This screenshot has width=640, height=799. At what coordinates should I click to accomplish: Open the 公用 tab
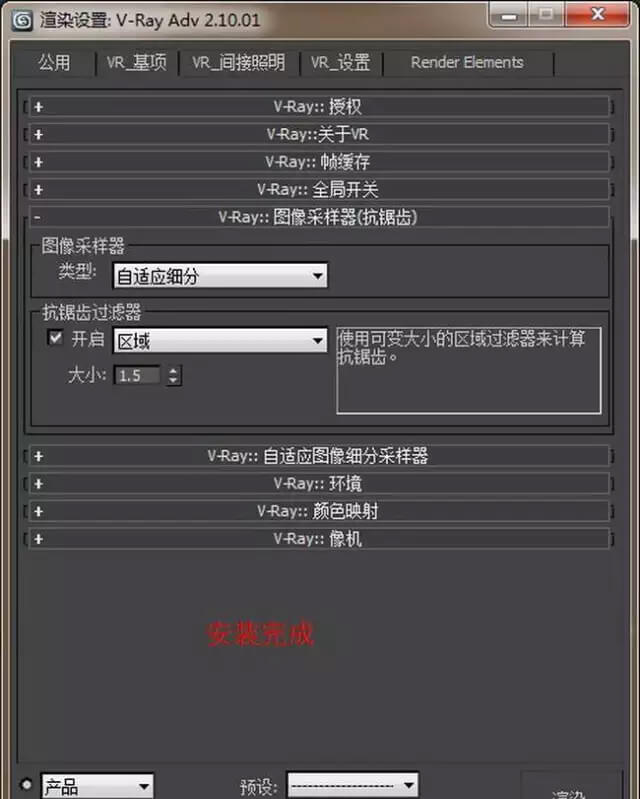pos(55,63)
